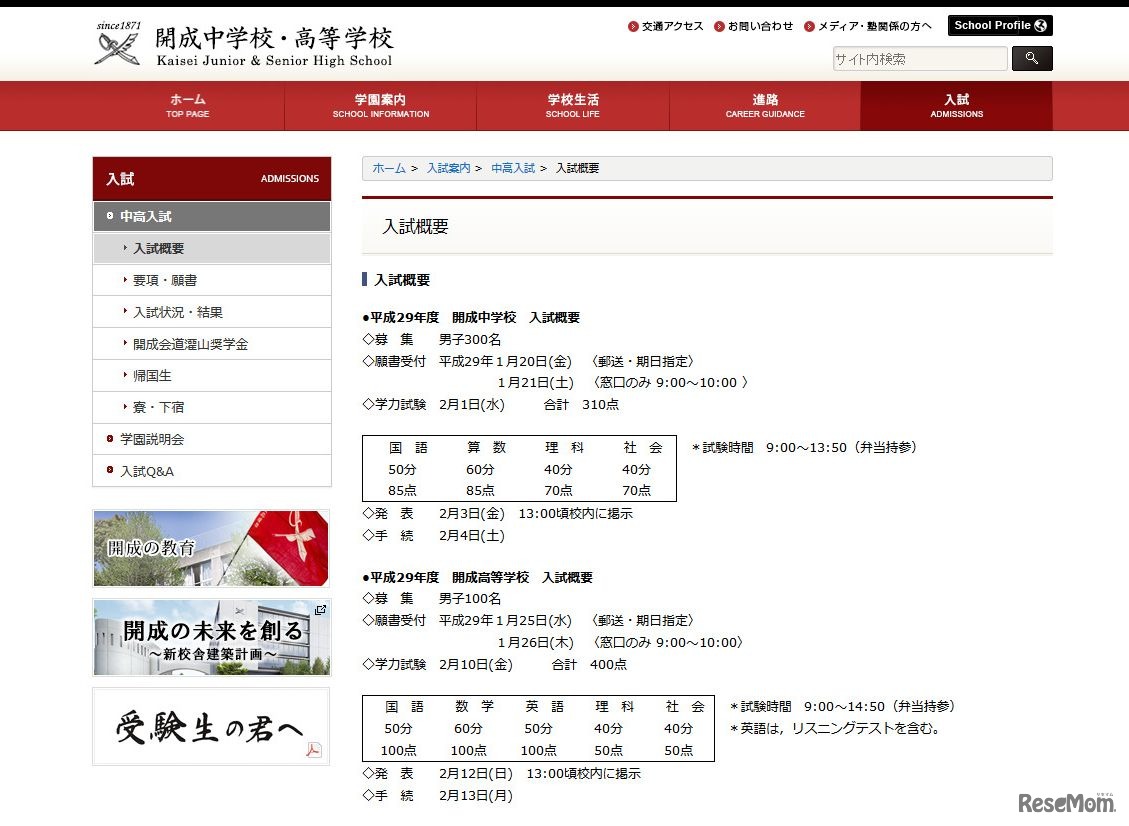Select 入試概要 in the sidebar

coord(212,248)
